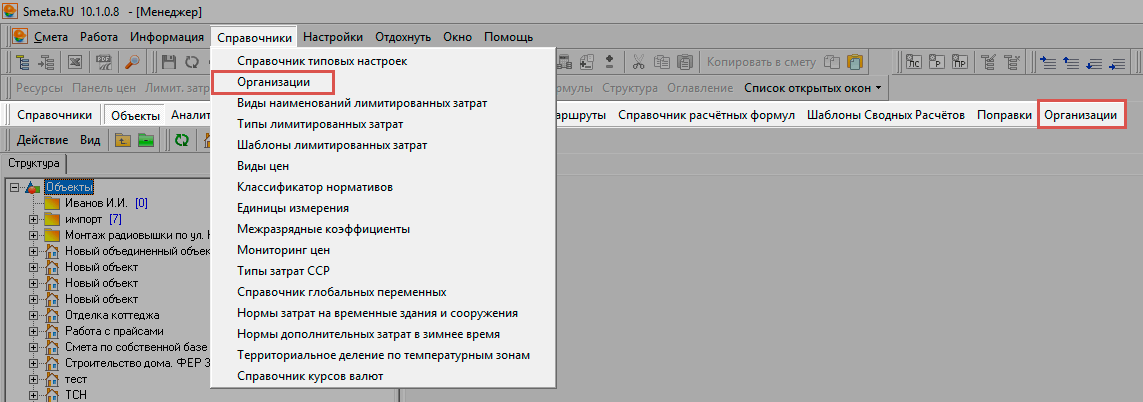Click the gray refresh arrows icon next to save
The image size is (1143, 402).
tap(192, 63)
